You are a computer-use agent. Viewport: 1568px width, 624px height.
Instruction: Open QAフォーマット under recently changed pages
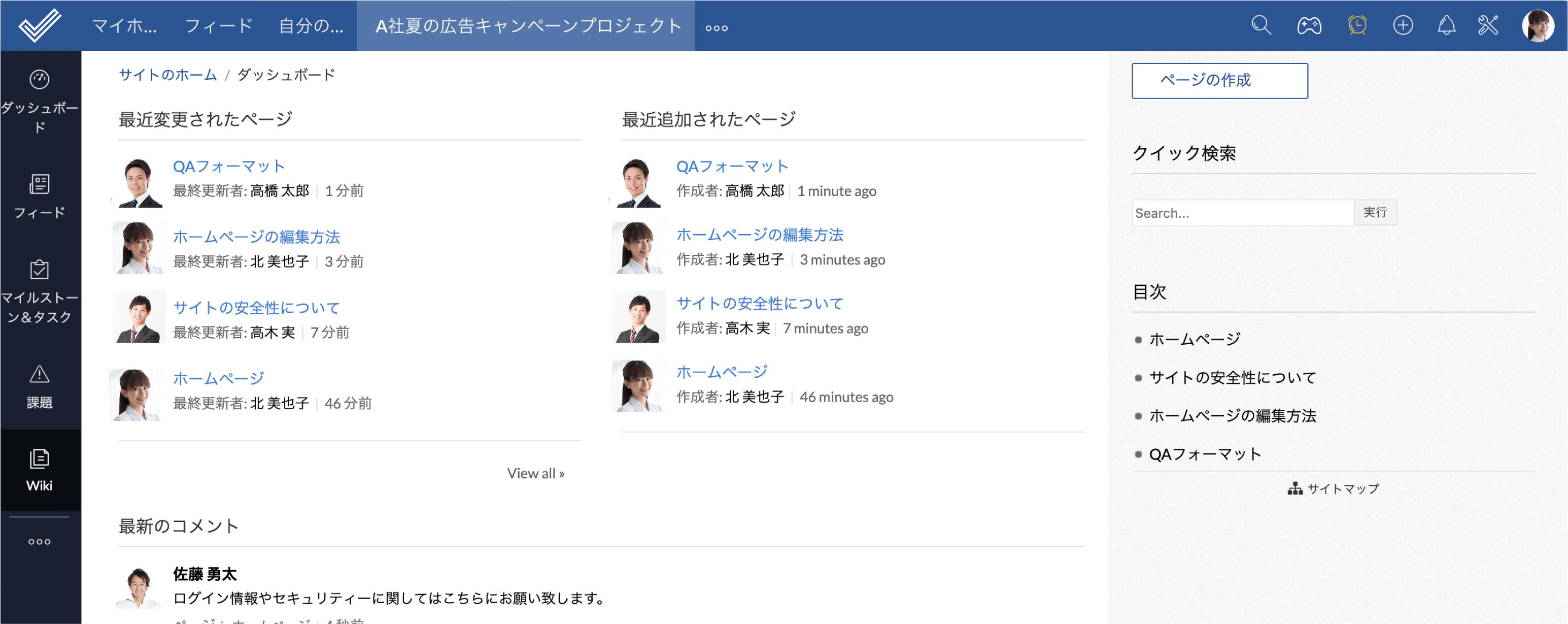pyautogui.click(x=228, y=166)
